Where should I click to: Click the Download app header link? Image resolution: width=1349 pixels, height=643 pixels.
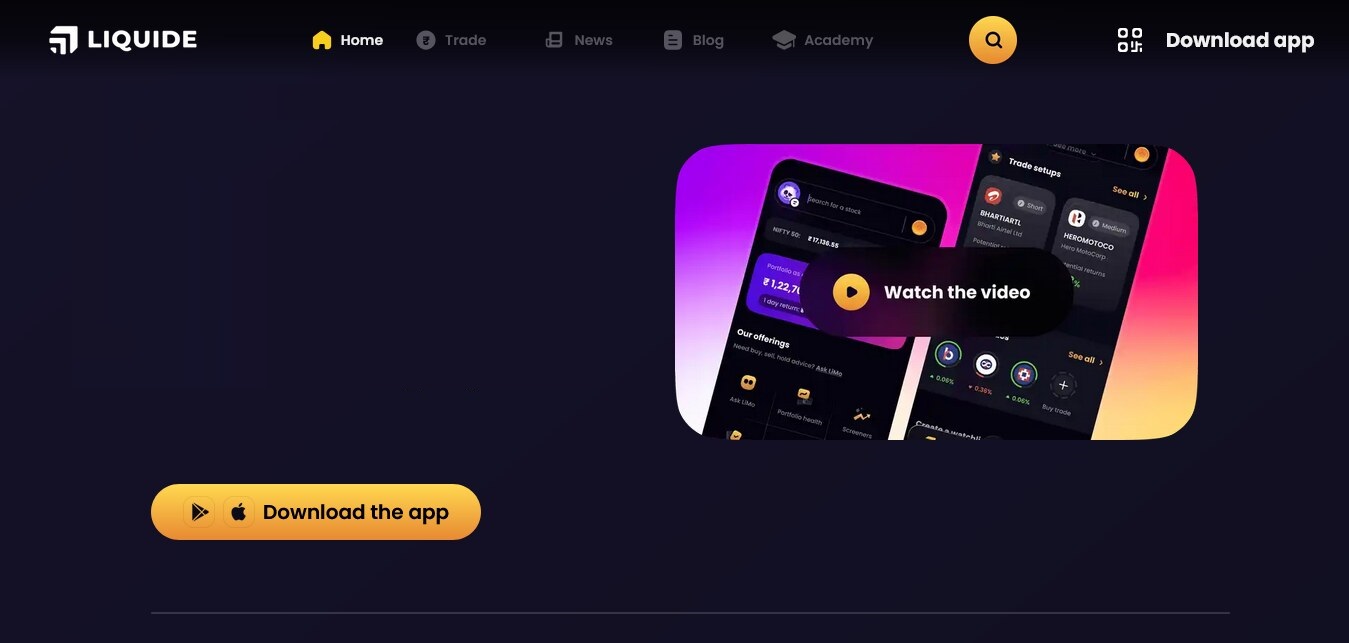coord(1240,40)
